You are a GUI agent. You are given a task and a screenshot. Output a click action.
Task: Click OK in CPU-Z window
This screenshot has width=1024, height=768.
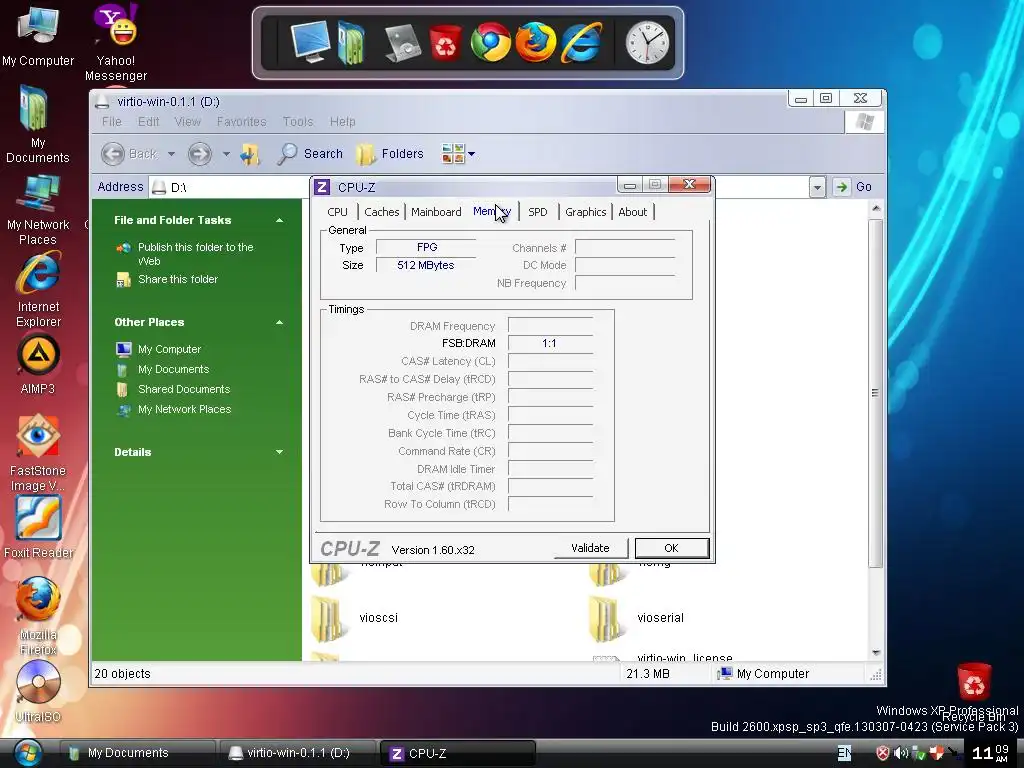click(671, 549)
